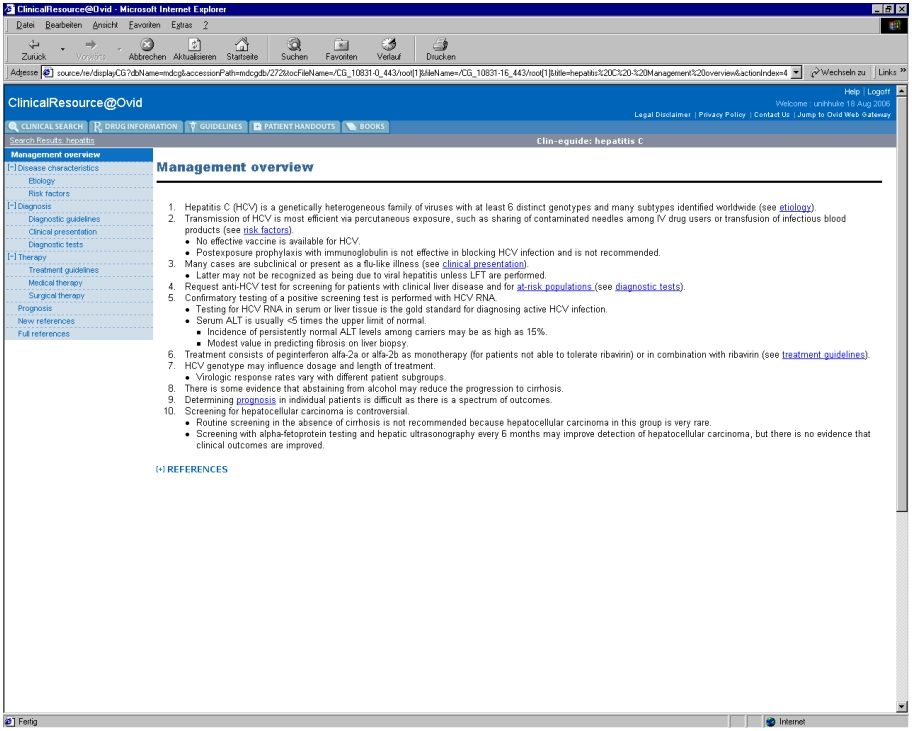
Task: Click the Patient Handouts tab icon
Action: (x=257, y=127)
